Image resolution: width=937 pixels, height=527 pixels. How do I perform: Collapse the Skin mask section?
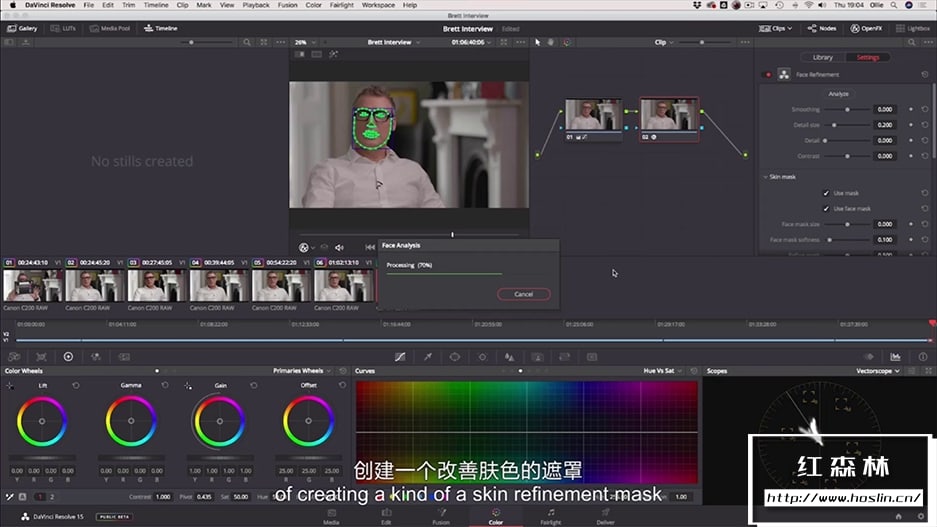coord(765,177)
